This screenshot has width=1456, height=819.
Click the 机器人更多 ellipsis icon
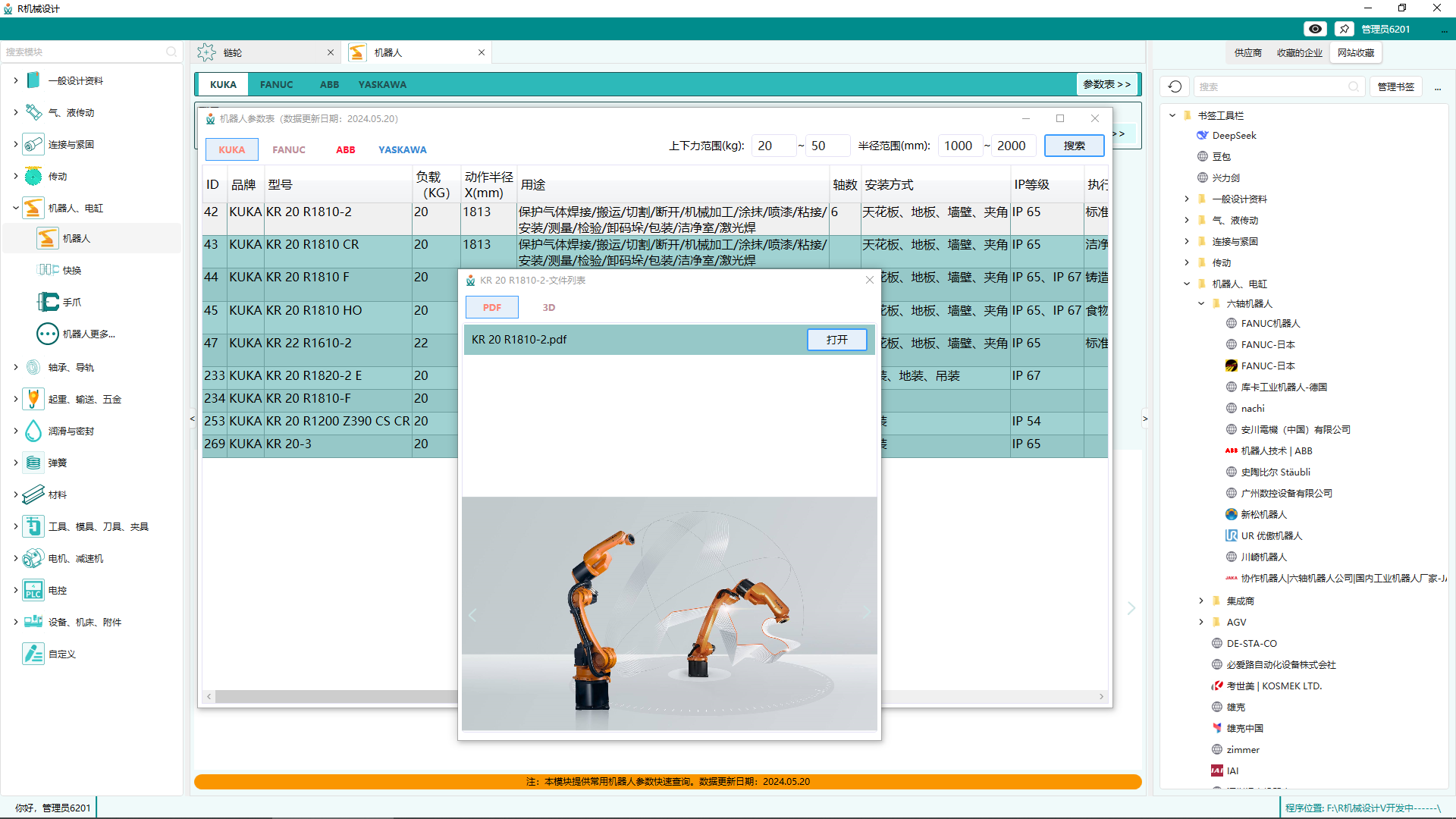48,334
